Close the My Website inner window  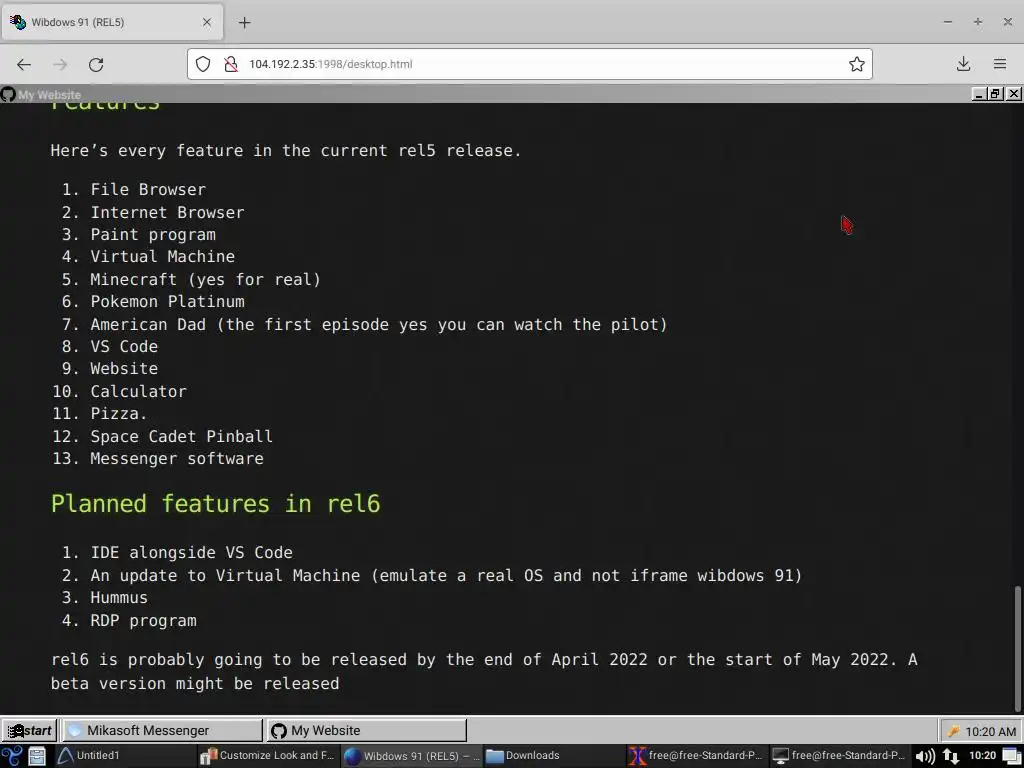point(1014,95)
